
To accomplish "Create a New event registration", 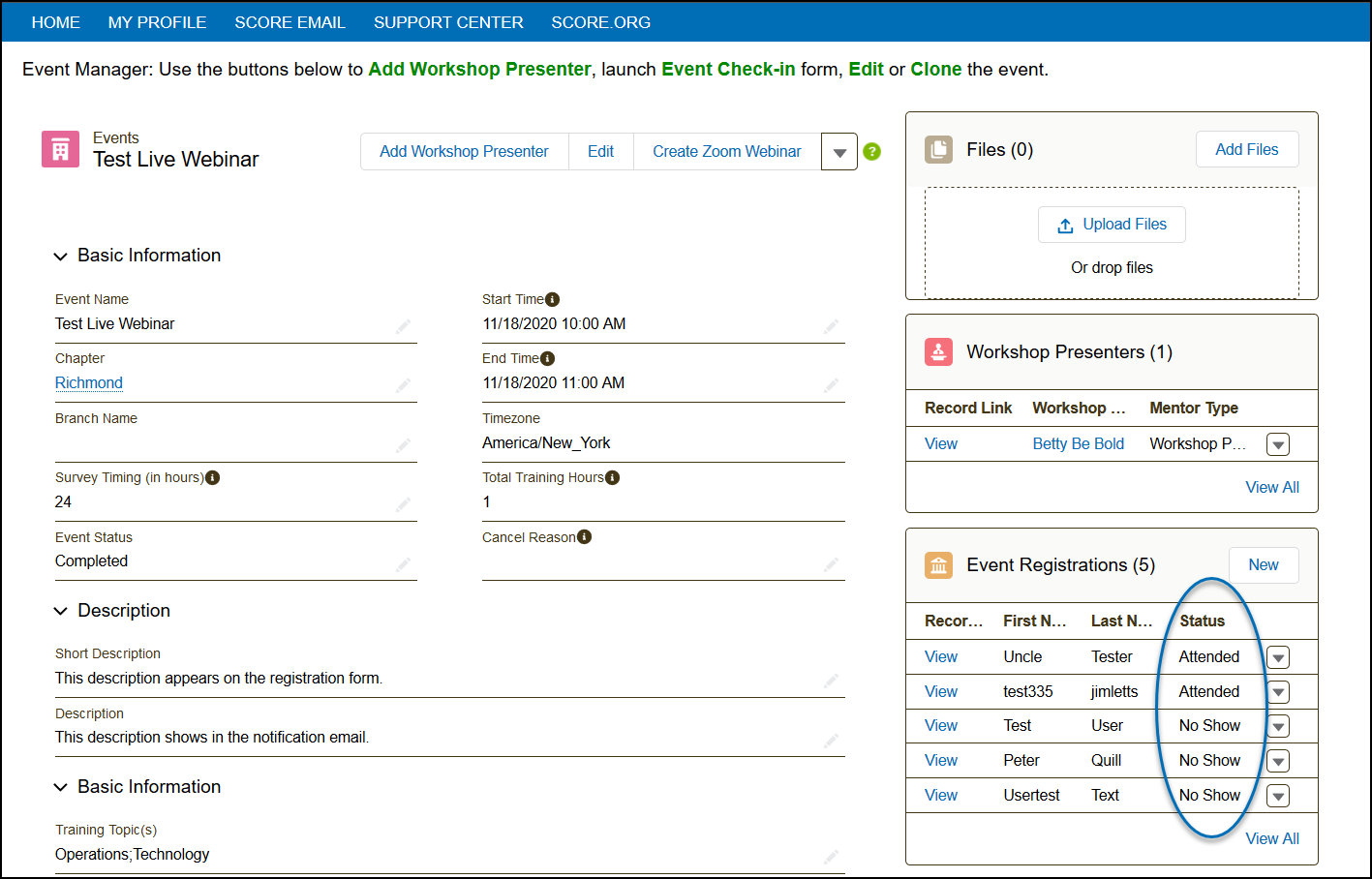I will point(1263,565).
